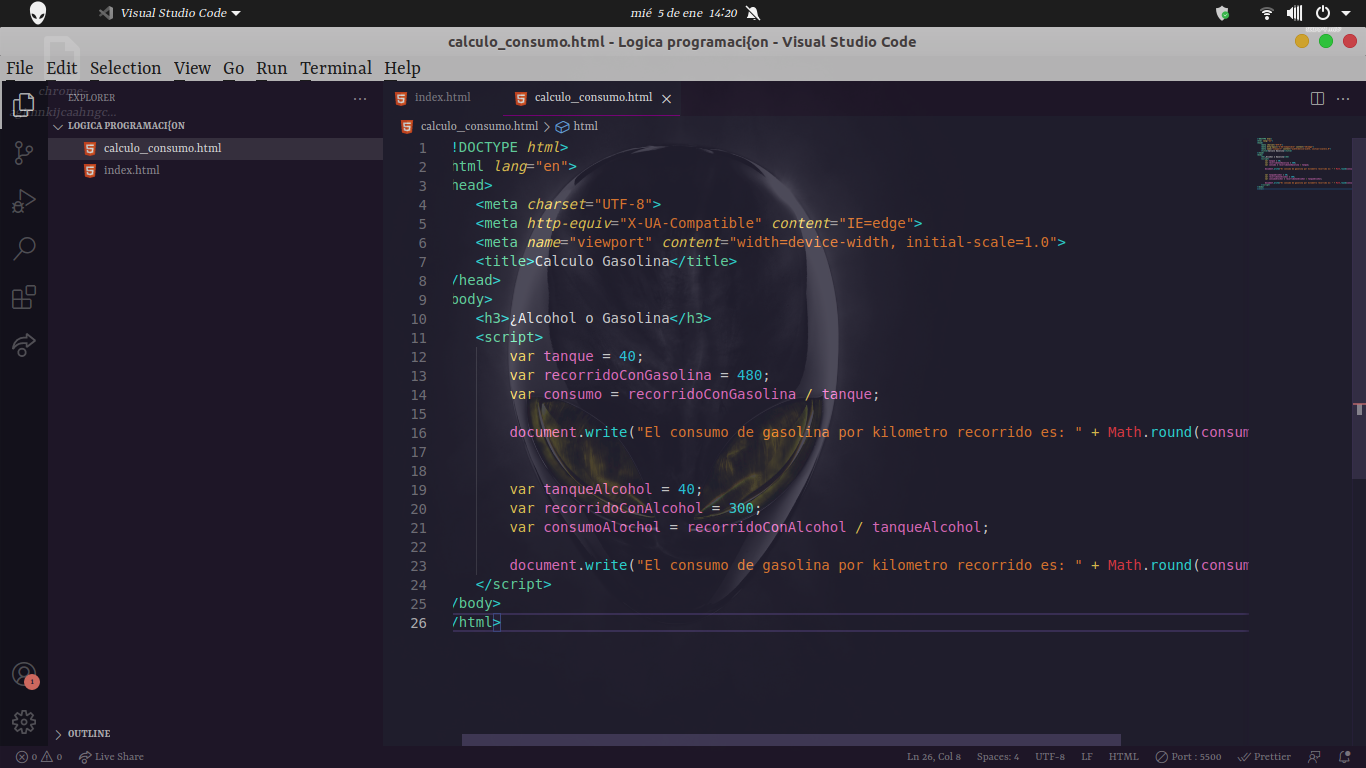The image size is (1366, 768).
Task: Open the View menu
Action: point(192,68)
